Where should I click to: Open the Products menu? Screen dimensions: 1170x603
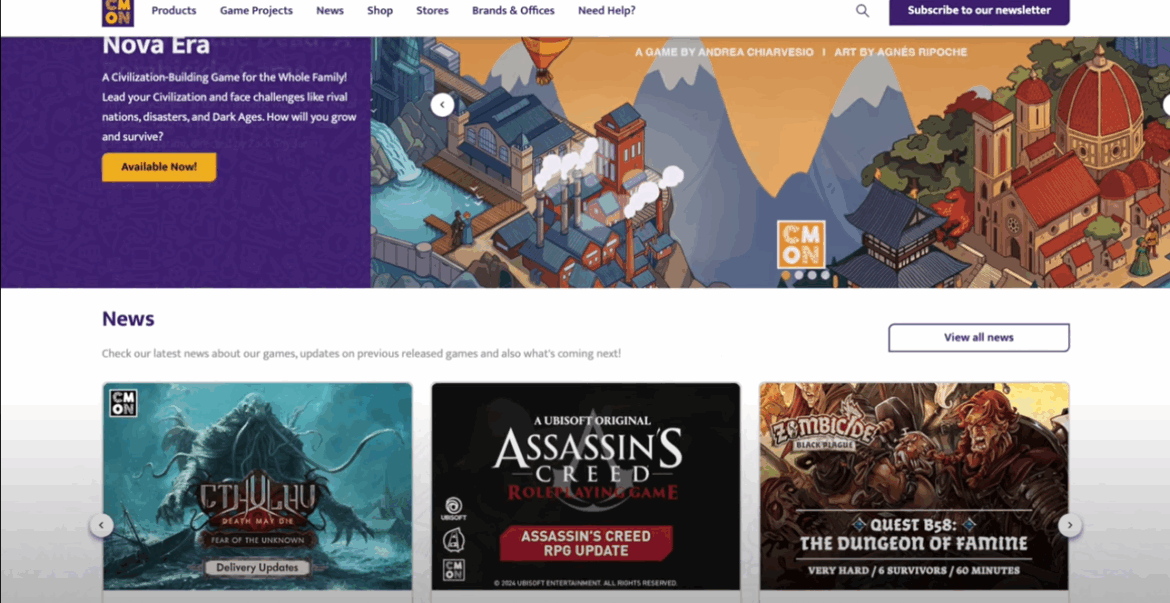(x=174, y=11)
